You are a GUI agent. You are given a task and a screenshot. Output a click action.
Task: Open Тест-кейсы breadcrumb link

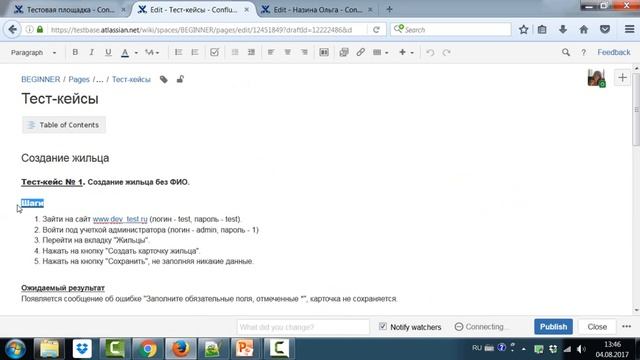coord(131,79)
